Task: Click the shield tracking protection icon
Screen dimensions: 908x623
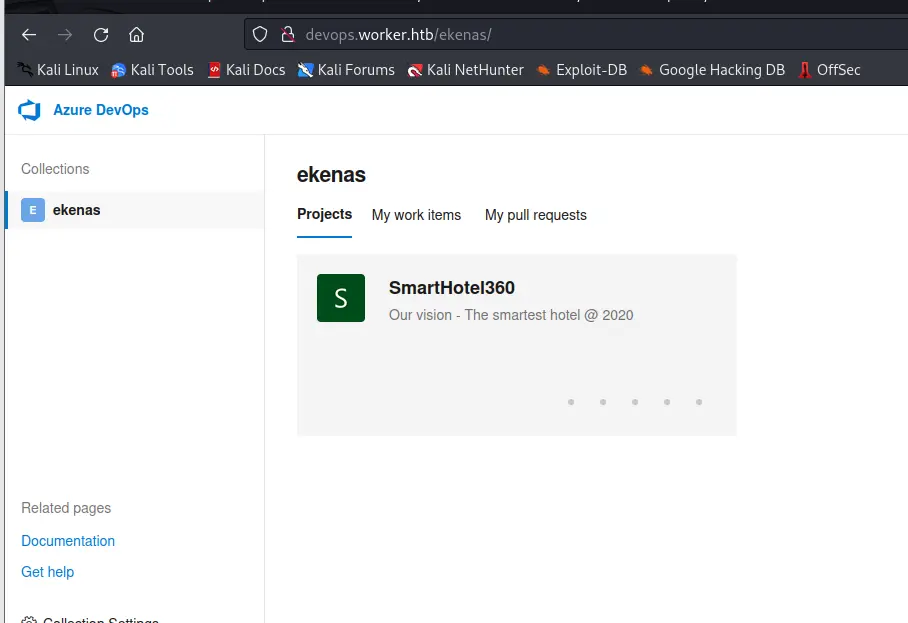Action: click(x=260, y=35)
